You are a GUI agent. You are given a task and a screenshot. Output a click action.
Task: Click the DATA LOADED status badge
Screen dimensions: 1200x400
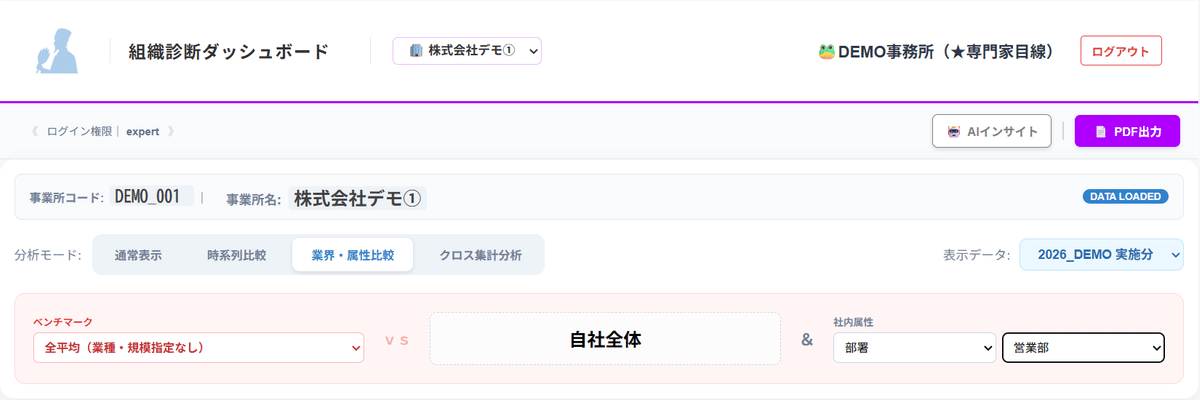pos(1125,197)
